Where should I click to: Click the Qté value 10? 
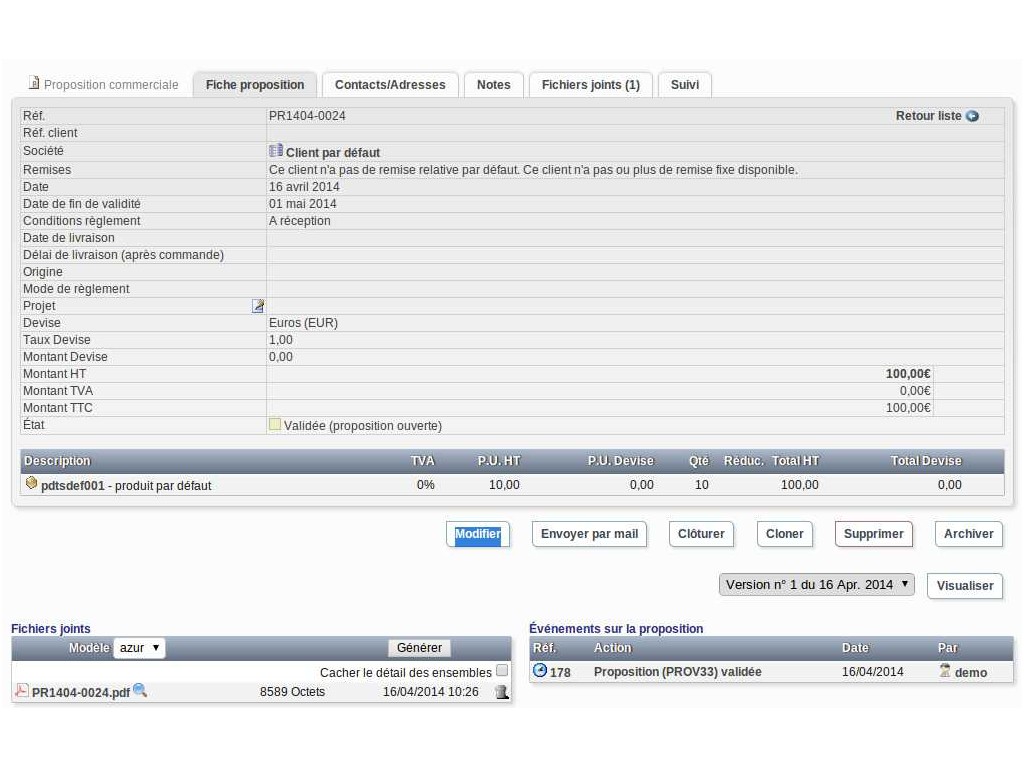[x=701, y=485]
